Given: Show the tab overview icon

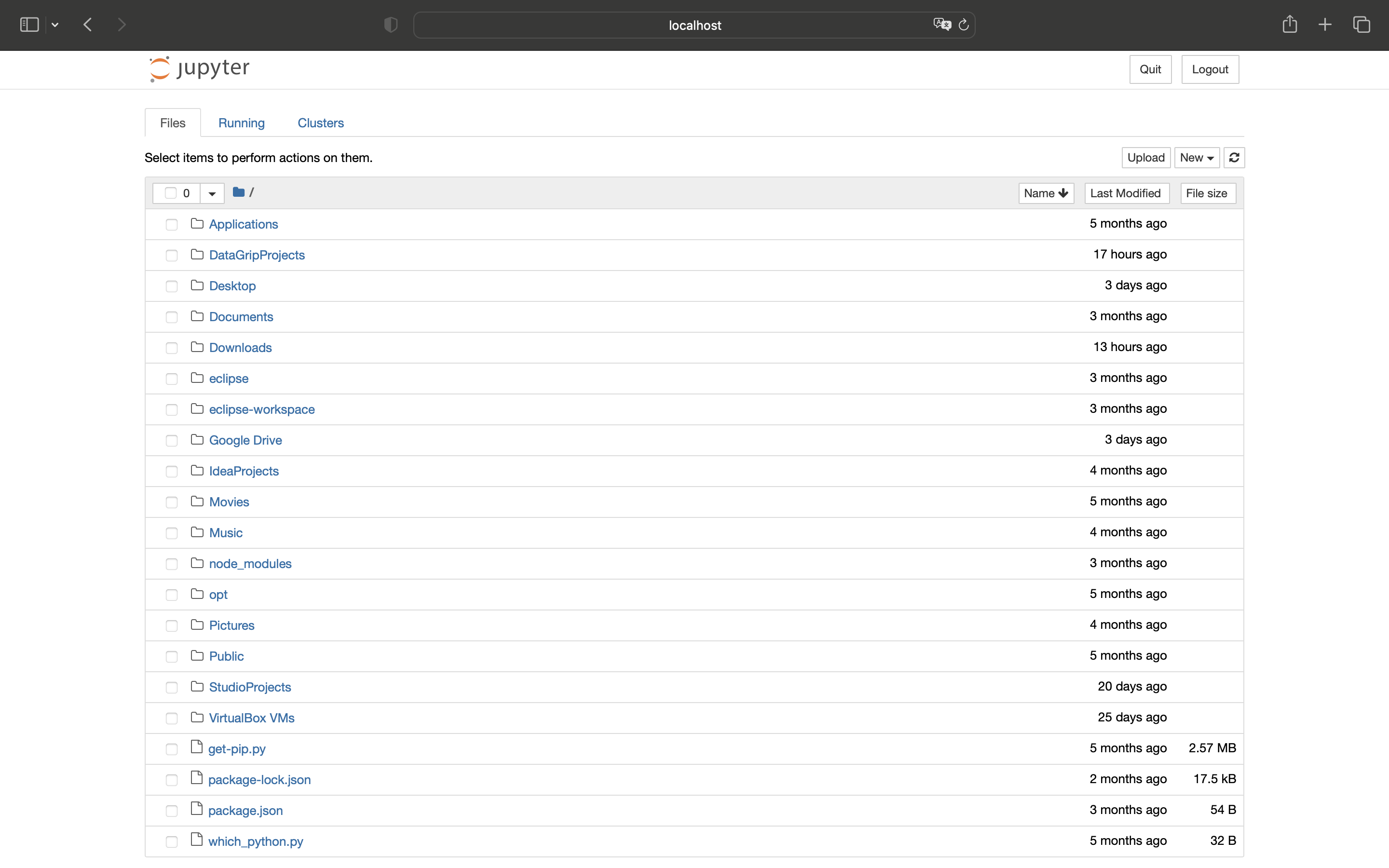Looking at the screenshot, I should pyautogui.click(x=1362, y=25).
